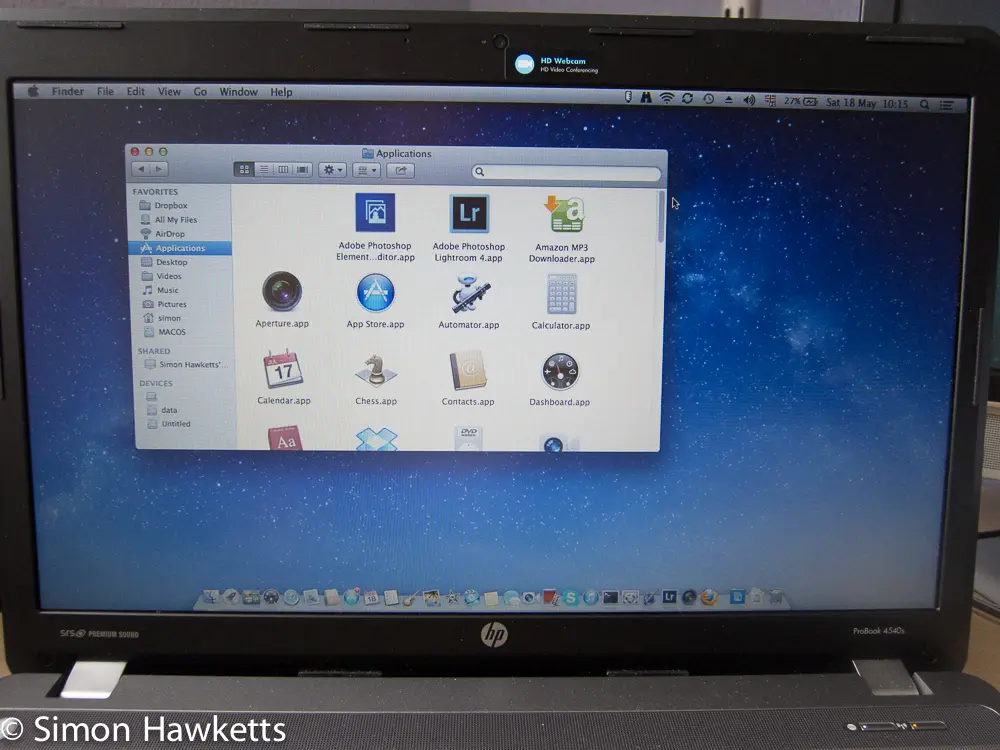Click the Calculator.app icon
The image size is (1000, 750).
tap(560, 294)
